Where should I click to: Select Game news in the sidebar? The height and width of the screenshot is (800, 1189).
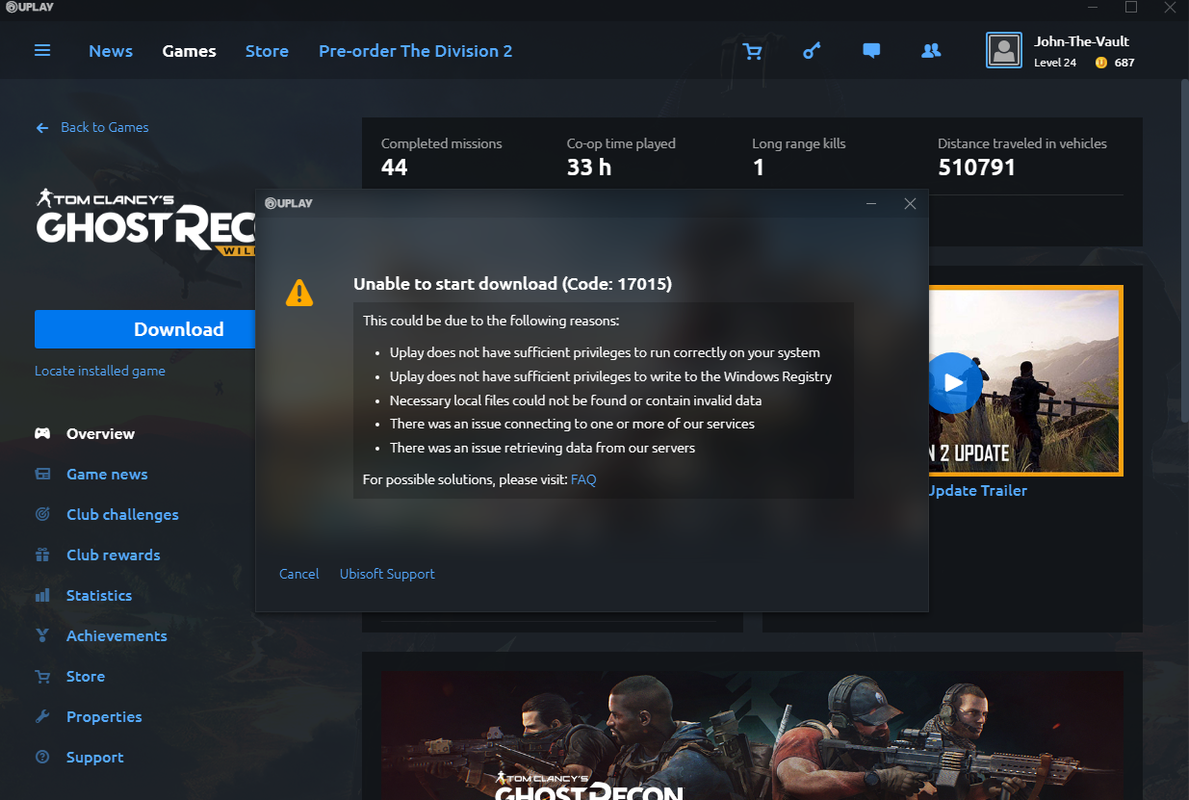click(107, 474)
